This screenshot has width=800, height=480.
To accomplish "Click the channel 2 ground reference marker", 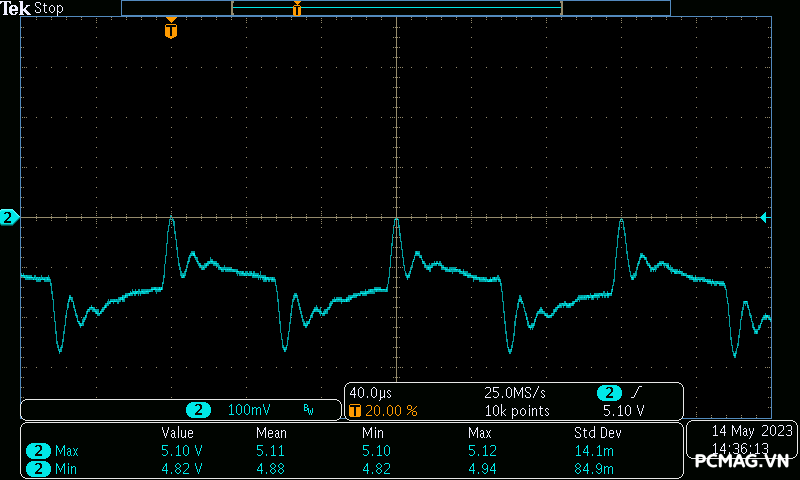I will 8,217.
